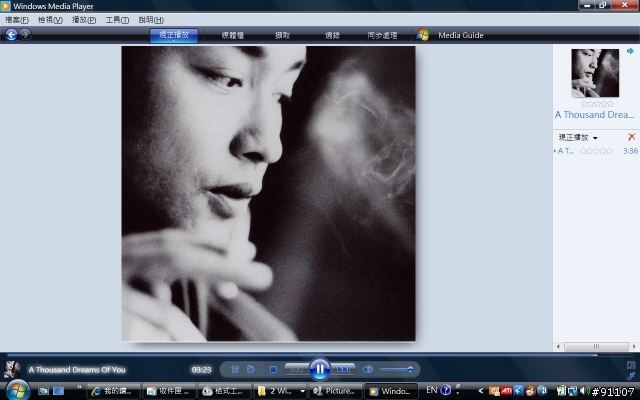This screenshot has height=400, width=640.
Task: Click the EN language bar indicator
Action: coord(431,390)
